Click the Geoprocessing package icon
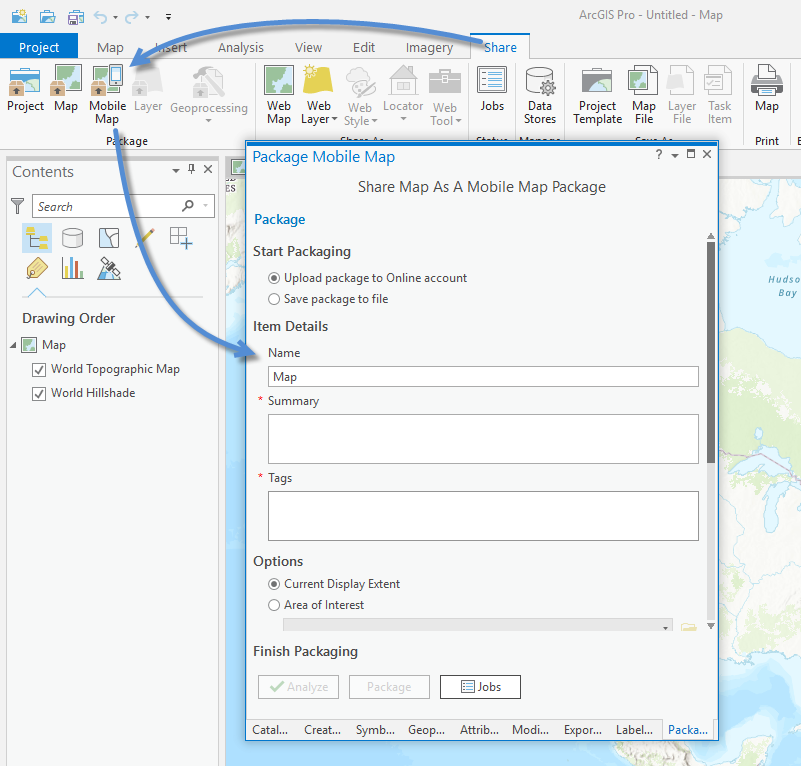 [x=208, y=82]
